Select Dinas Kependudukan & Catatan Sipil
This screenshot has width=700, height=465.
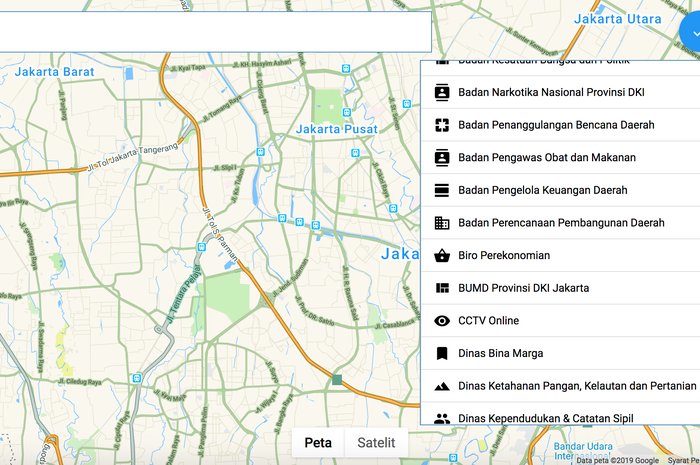(560, 414)
